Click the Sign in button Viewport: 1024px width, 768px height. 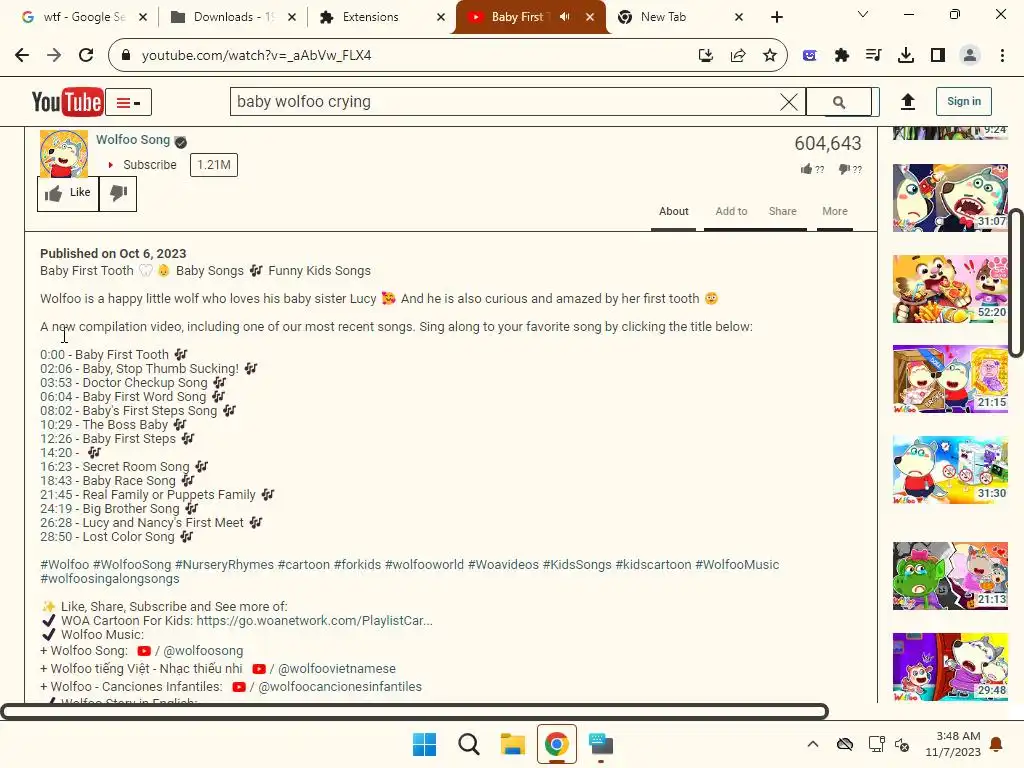pos(964,101)
